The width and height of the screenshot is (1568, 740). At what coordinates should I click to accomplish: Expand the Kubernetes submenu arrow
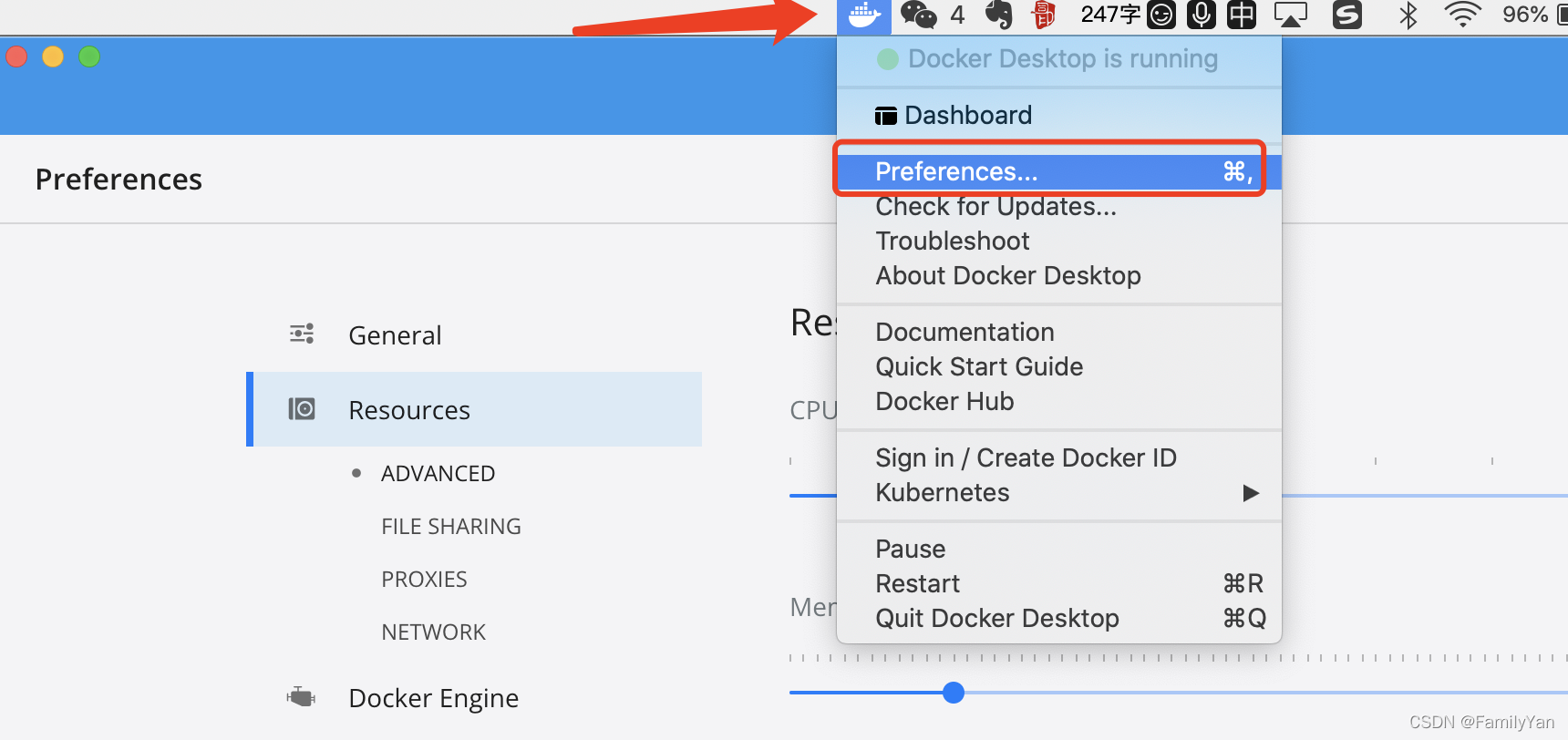point(1251,493)
